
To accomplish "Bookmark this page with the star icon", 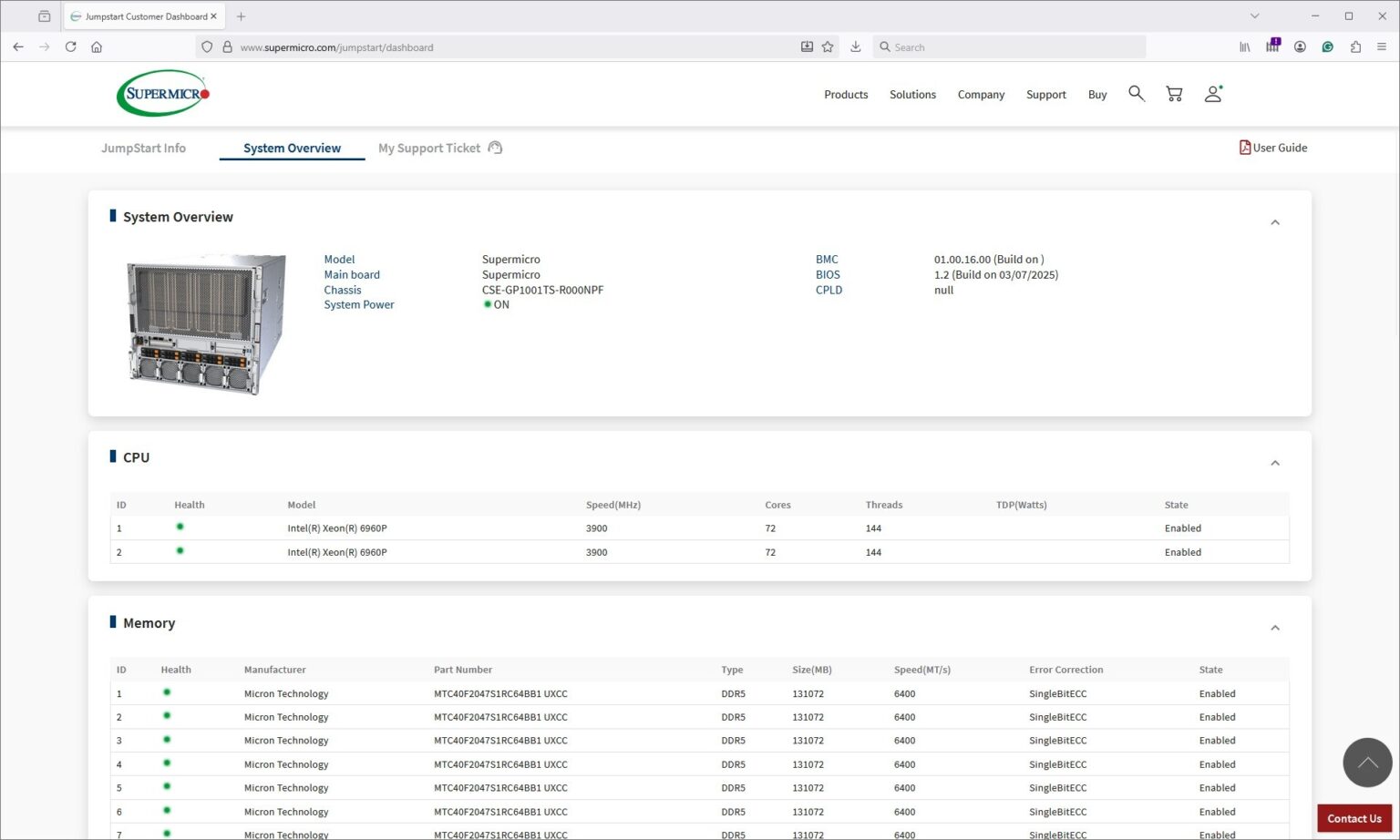I will click(x=828, y=46).
